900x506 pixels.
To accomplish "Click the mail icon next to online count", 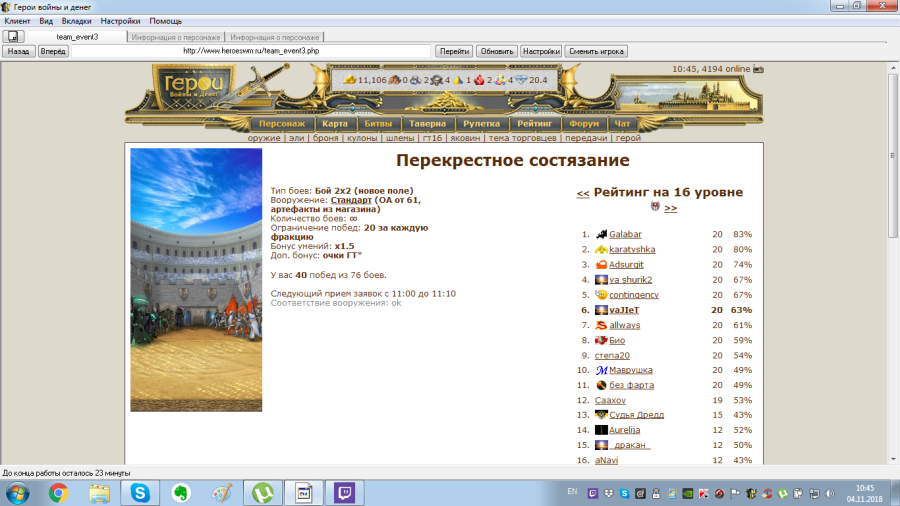I will click(x=758, y=69).
